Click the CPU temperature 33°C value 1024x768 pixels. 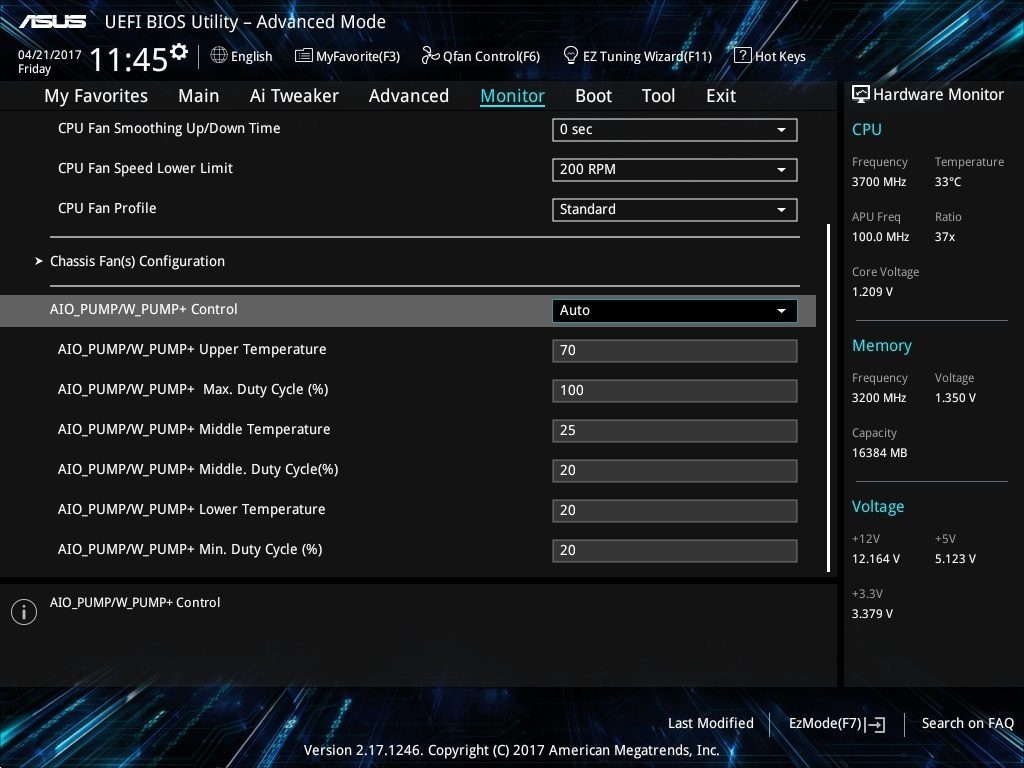tap(948, 182)
